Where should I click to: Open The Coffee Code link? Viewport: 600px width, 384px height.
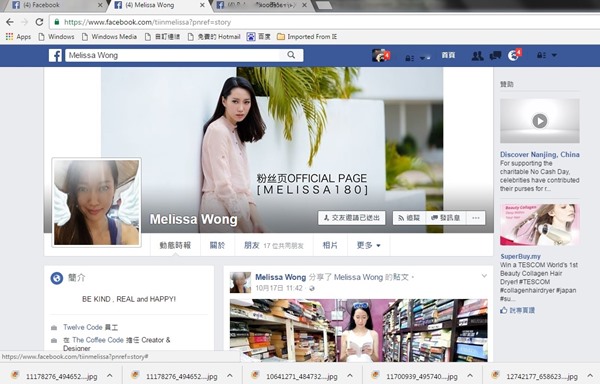(x=98, y=340)
